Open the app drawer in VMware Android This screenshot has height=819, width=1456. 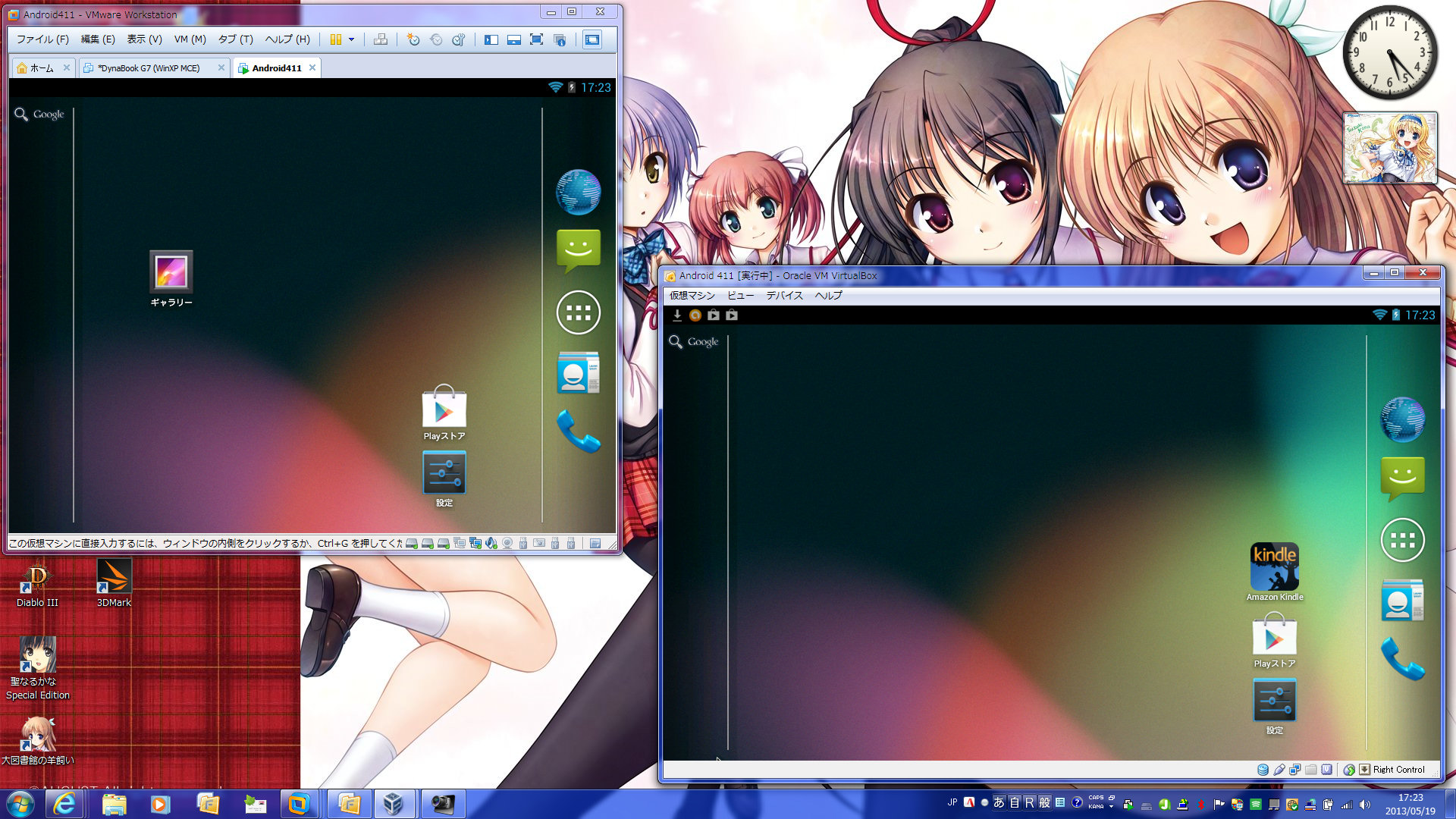coord(578,312)
